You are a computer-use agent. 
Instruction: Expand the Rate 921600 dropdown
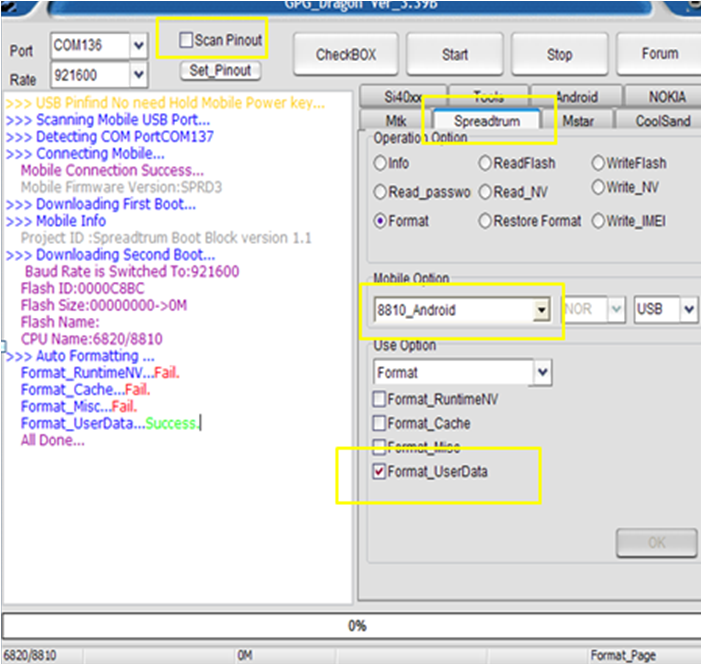(138, 75)
